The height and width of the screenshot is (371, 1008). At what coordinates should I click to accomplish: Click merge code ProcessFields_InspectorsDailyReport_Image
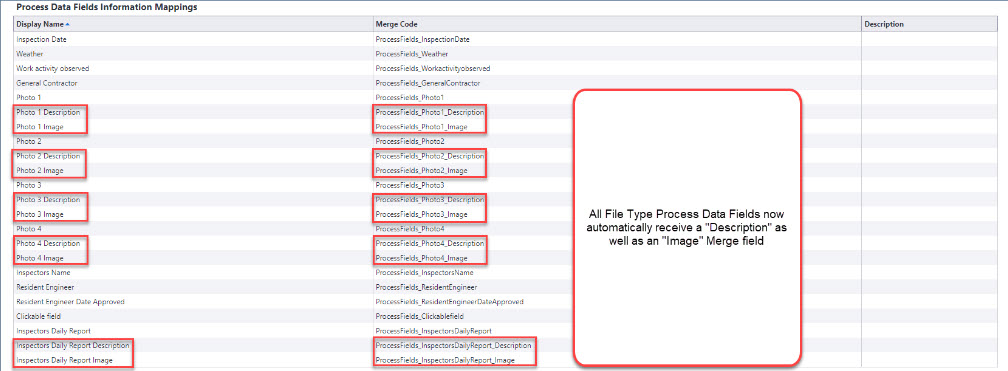pos(445,360)
